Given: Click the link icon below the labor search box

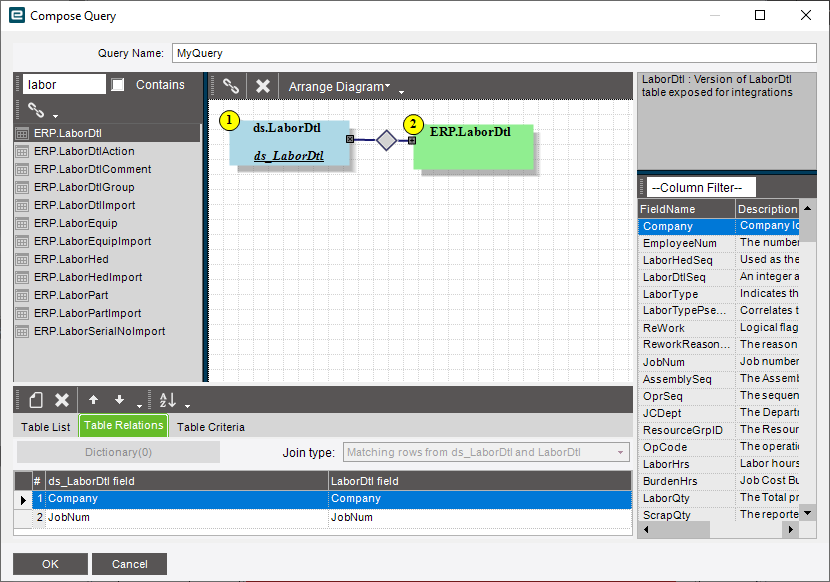Looking at the screenshot, I should pos(36,110).
